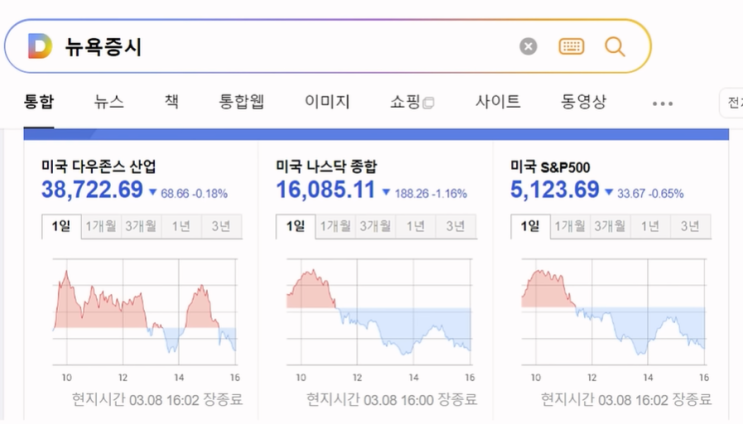Image resolution: width=743 pixels, height=424 pixels.
Task: Select 1일 period for 다우존스 chart
Action: (61, 226)
